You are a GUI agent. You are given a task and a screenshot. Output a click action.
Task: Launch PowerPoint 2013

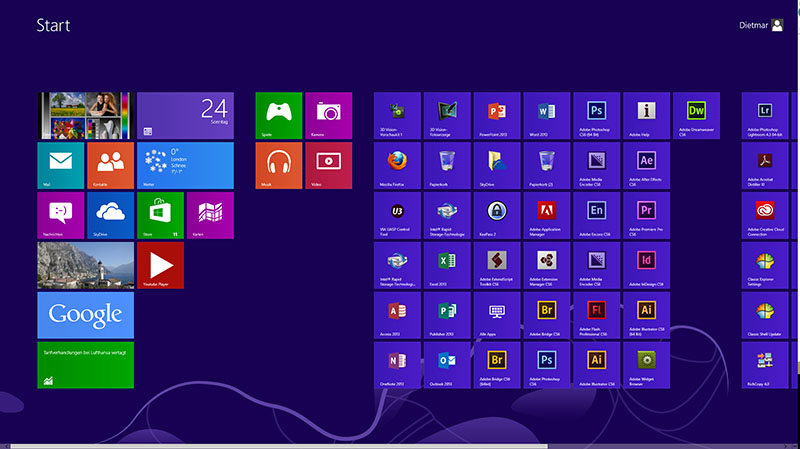tap(497, 115)
